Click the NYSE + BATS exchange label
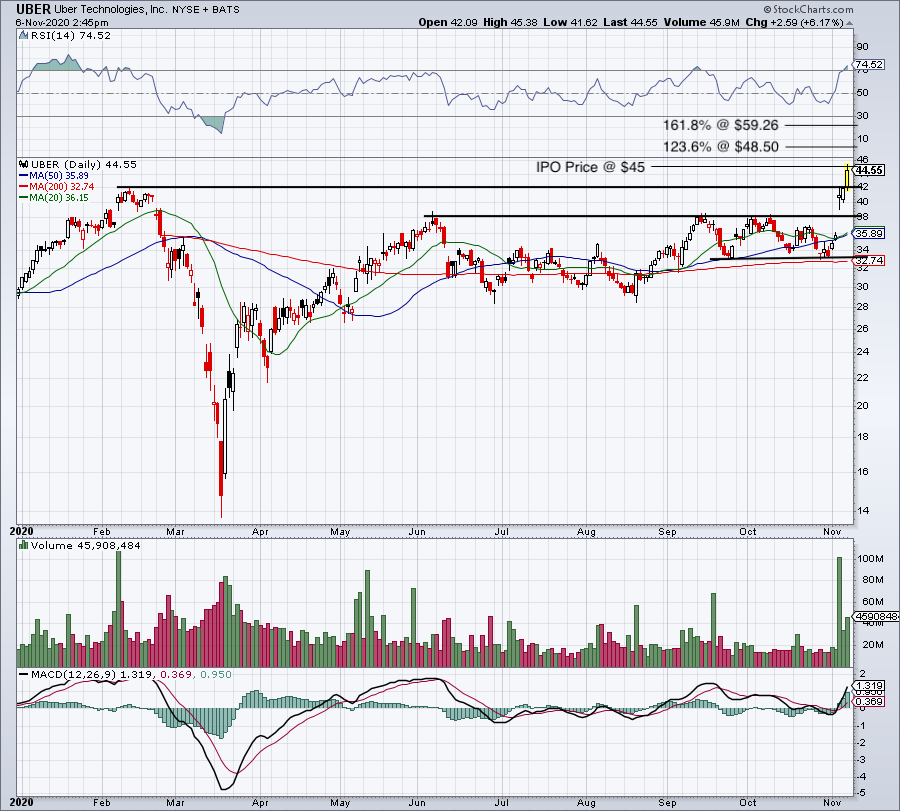The image size is (900, 811). point(205,10)
